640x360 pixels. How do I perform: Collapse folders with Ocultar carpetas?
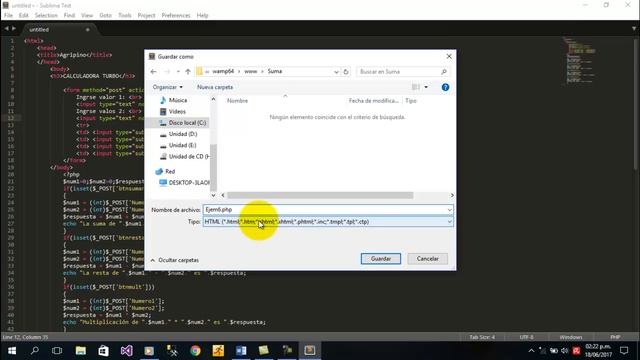click(174, 260)
